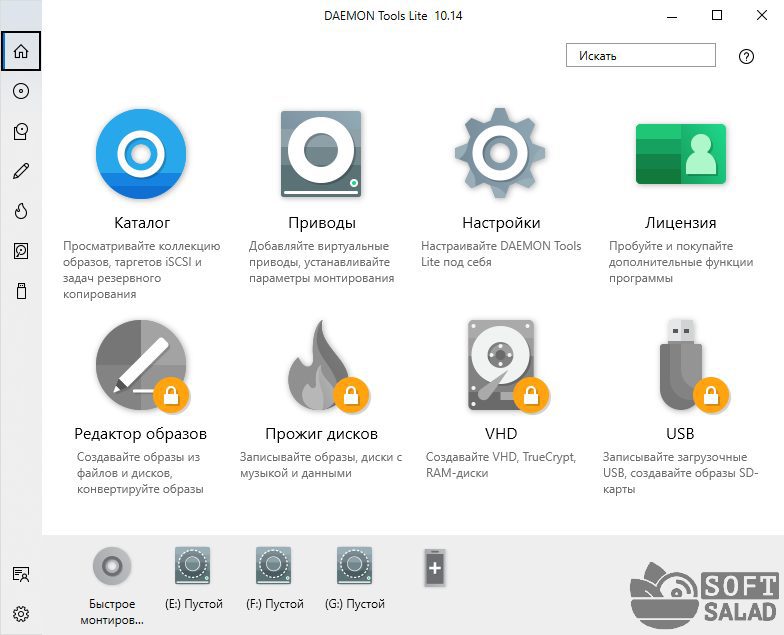The height and width of the screenshot is (635, 784).
Task: Click Каталог description about iSCSI targets
Action: 142,270
